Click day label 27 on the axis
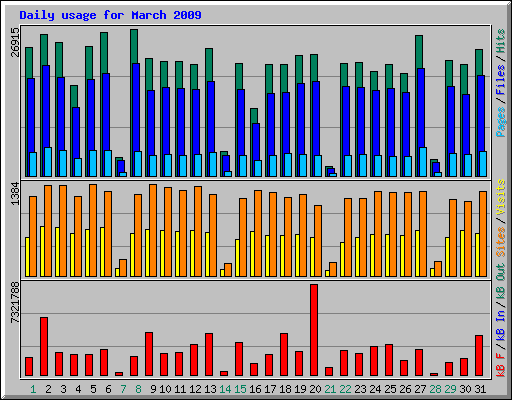Viewport: 512px width, 400px height. tap(420, 389)
